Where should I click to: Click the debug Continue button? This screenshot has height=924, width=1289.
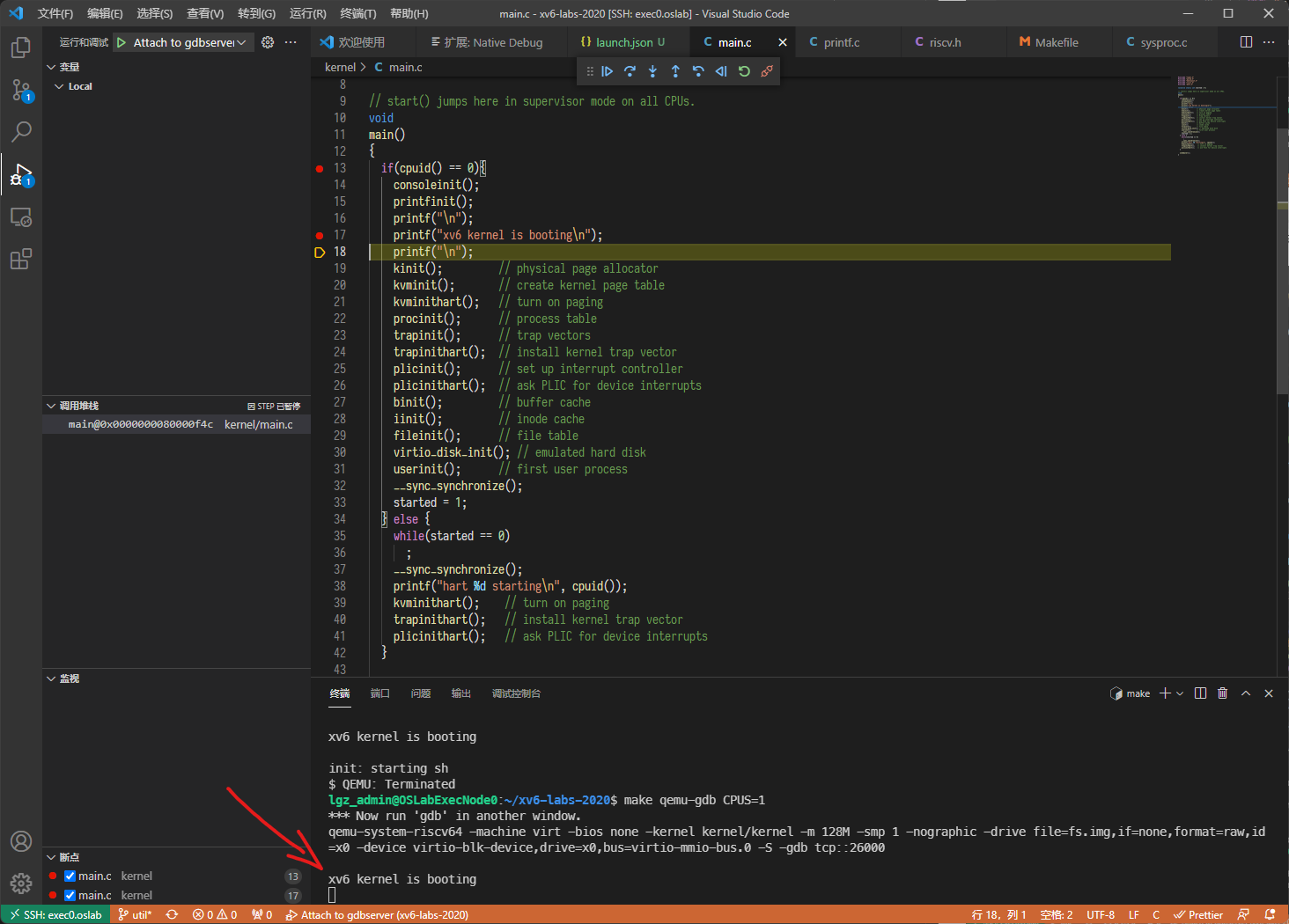point(608,71)
